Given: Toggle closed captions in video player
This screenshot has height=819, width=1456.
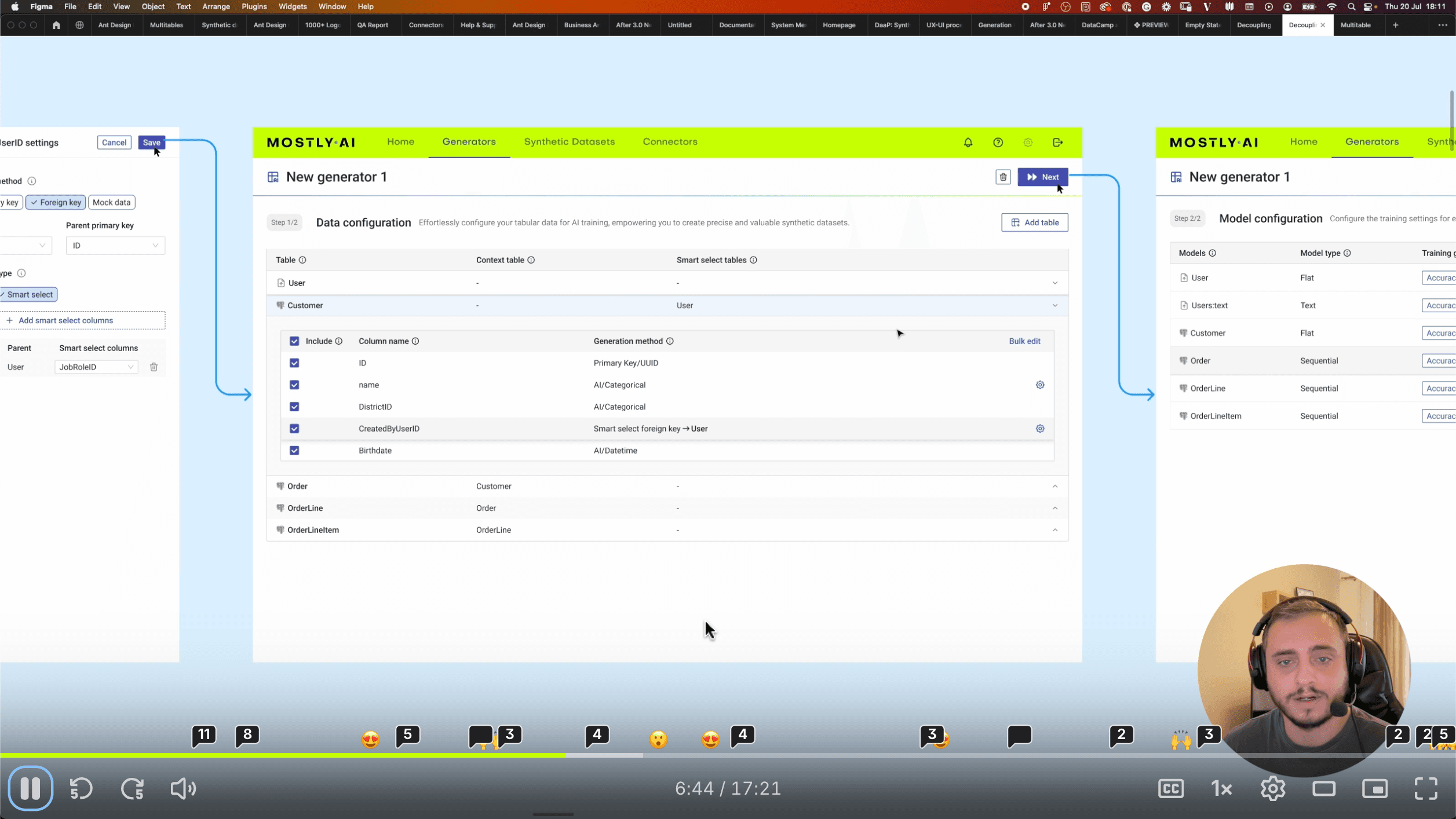Looking at the screenshot, I should point(1170,788).
